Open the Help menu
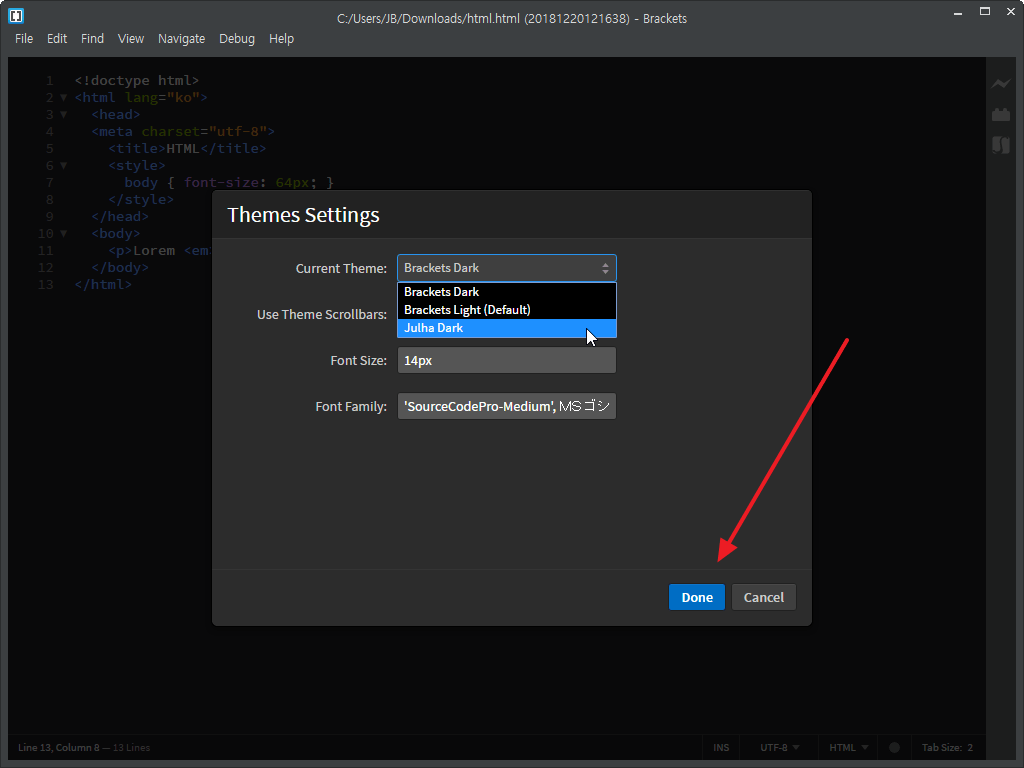This screenshot has width=1024, height=768. click(x=281, y=39)
